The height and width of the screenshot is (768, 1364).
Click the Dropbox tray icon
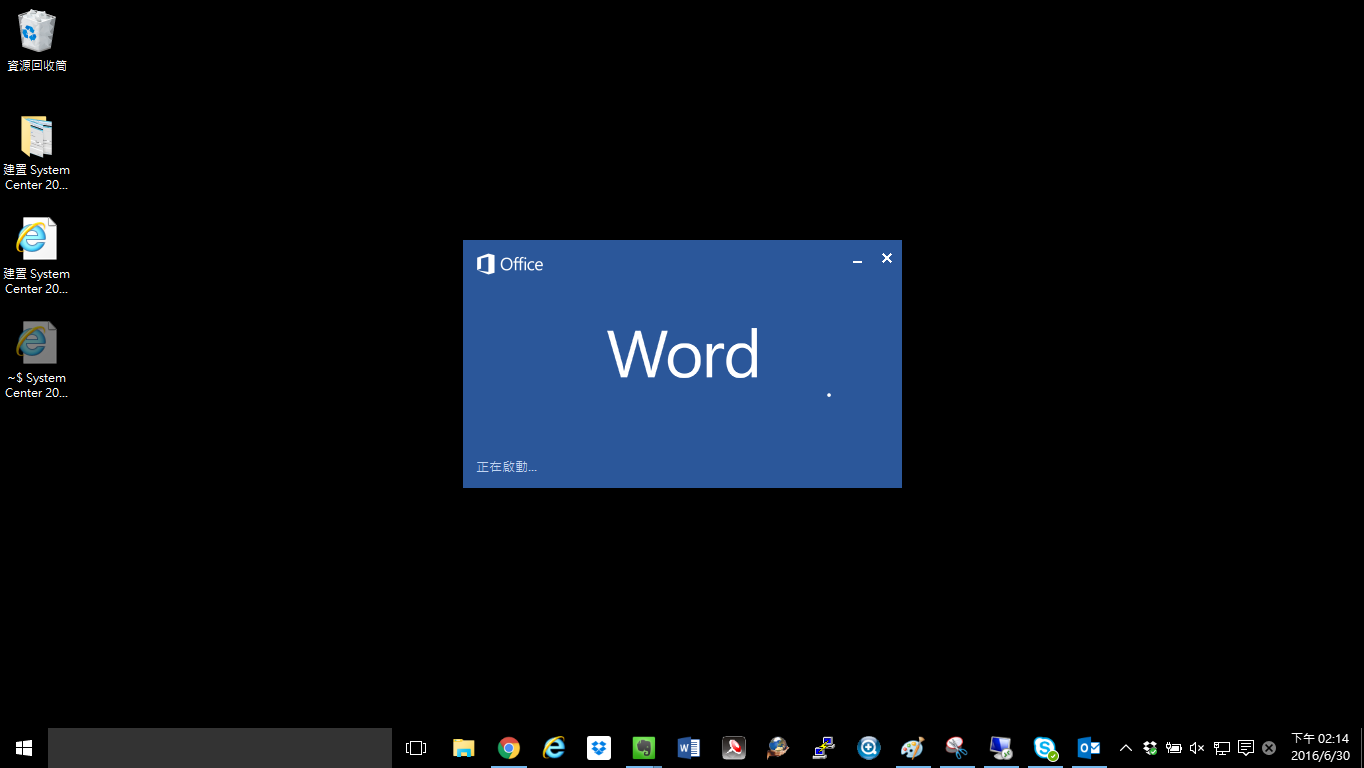[1150, 748]
